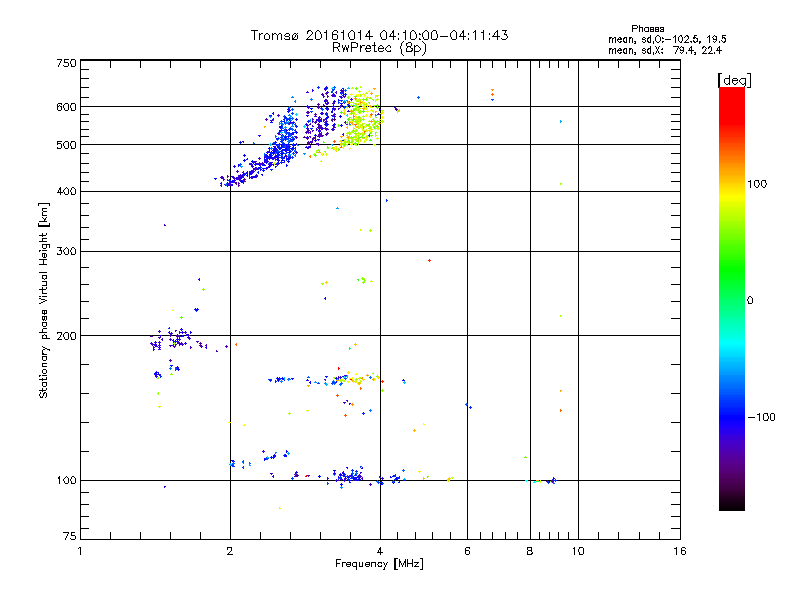
Task: Click the x-axis tick label '8'
Action: click(530, 551)
